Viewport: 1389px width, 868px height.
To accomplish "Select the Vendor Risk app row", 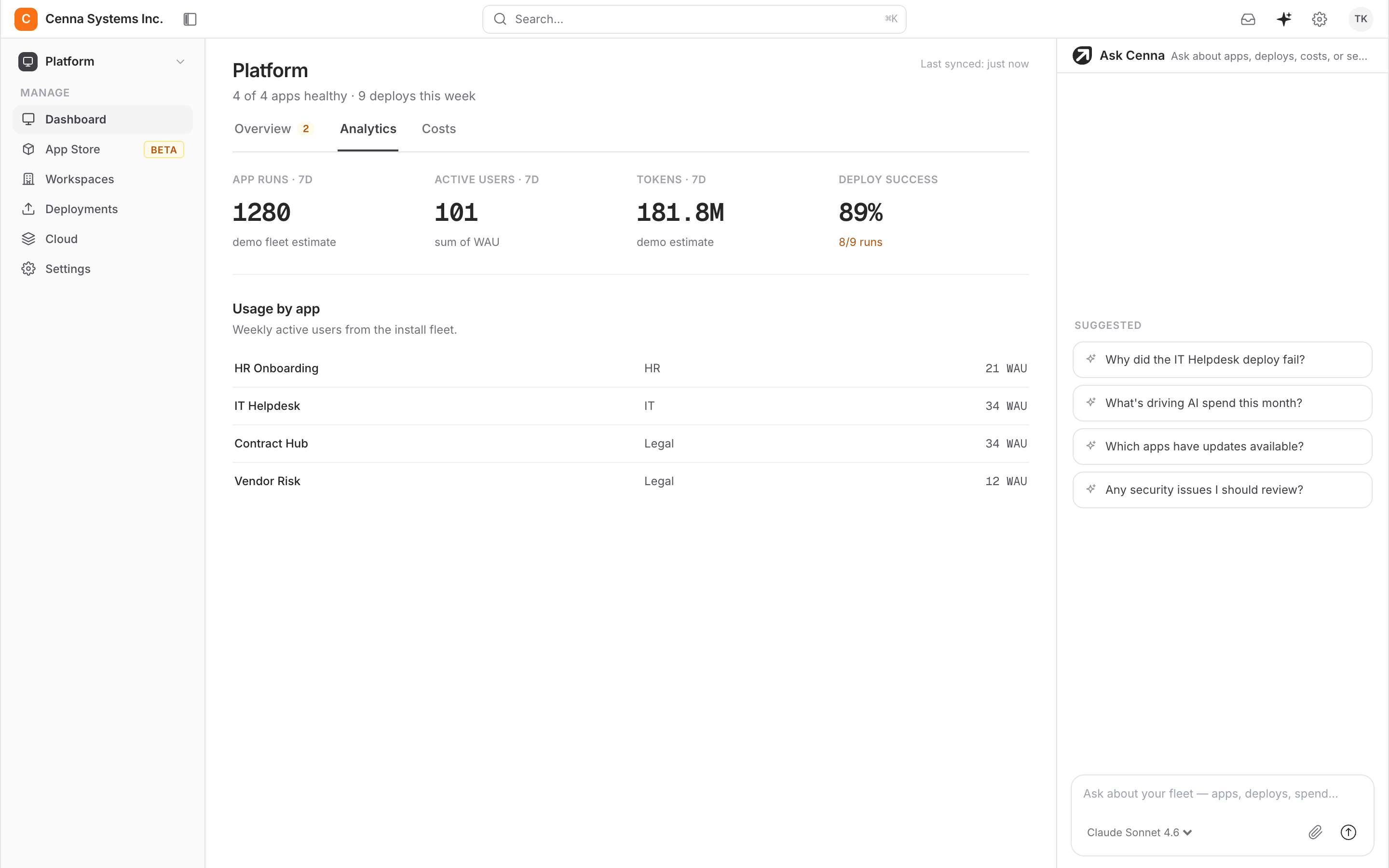I will (630, 481).
